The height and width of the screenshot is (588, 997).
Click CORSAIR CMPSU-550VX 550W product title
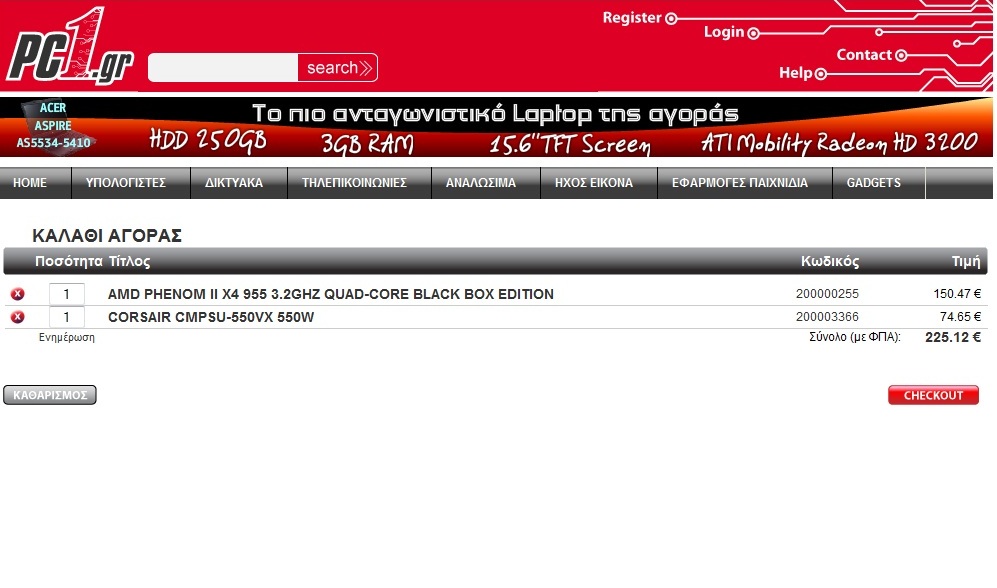pyautogui.click(x=211, y=317)
